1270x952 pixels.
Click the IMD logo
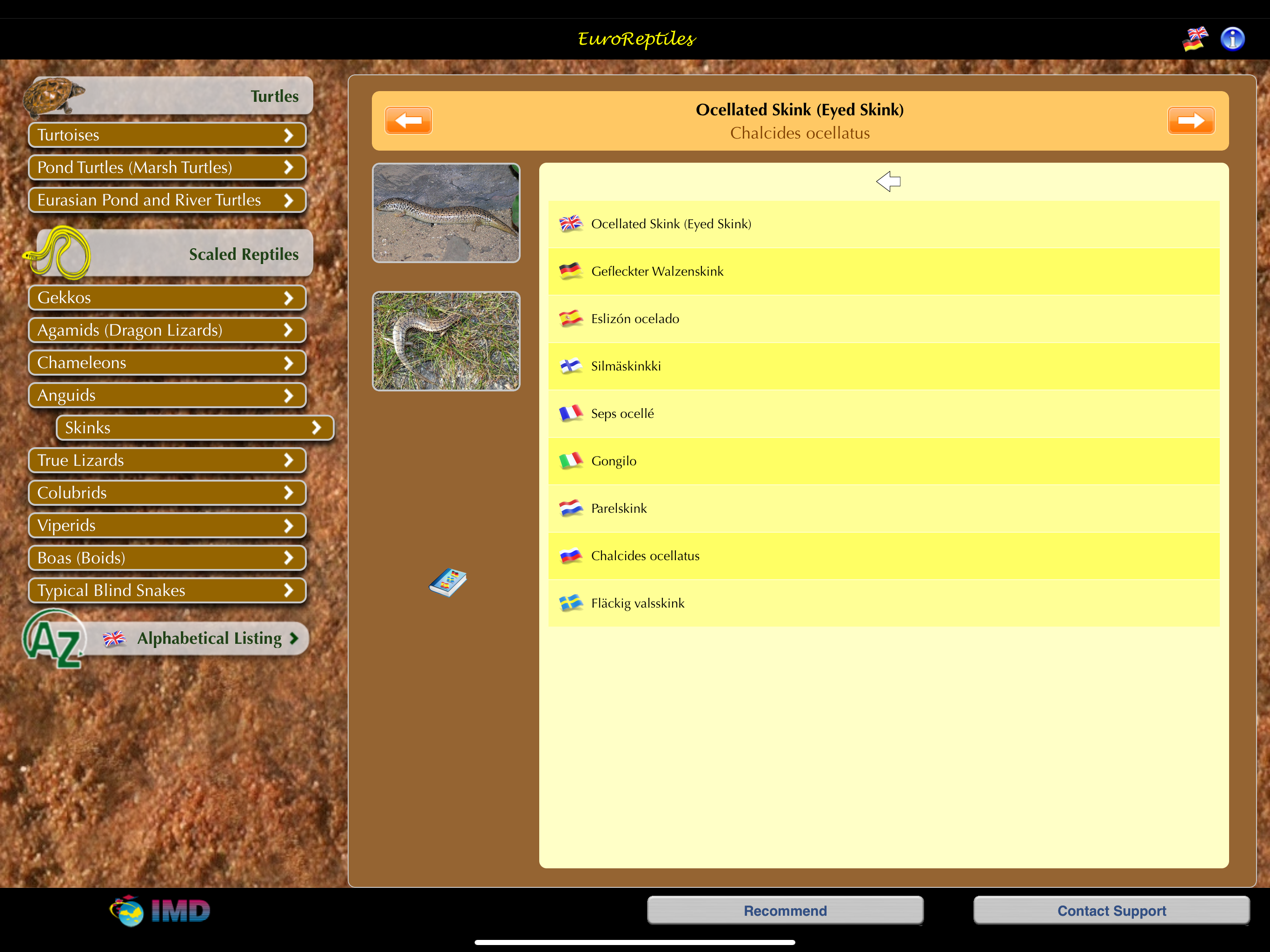point(159,911)
